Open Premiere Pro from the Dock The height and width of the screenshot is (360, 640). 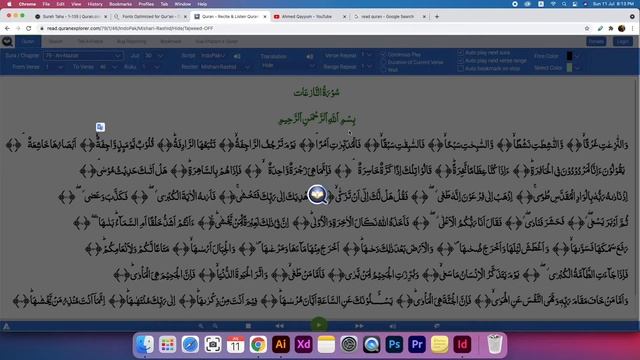[x=417, y=344]
